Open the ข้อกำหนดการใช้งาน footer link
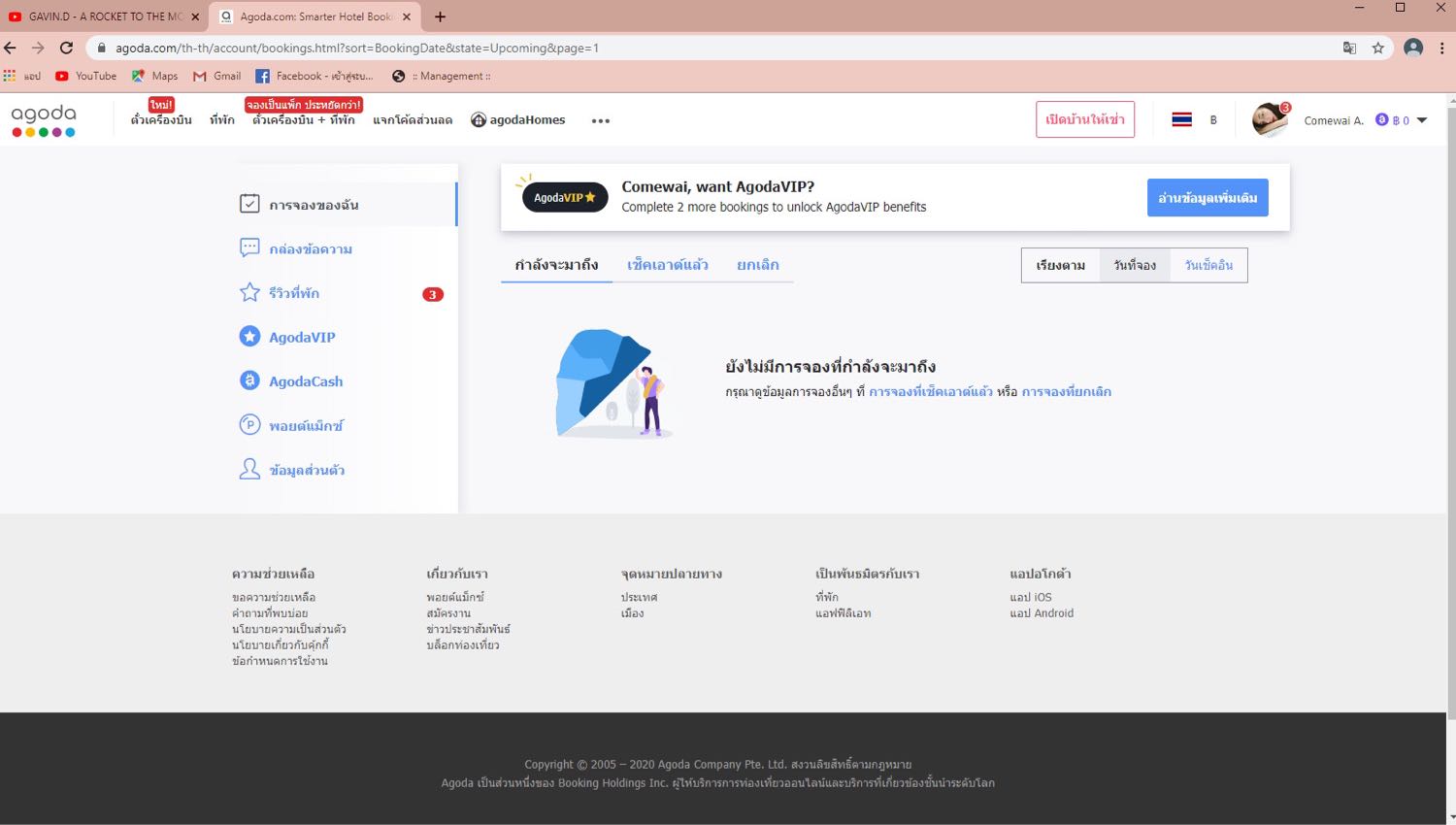1456x825 pixels. pyautogui.click(x=280, y=661)
